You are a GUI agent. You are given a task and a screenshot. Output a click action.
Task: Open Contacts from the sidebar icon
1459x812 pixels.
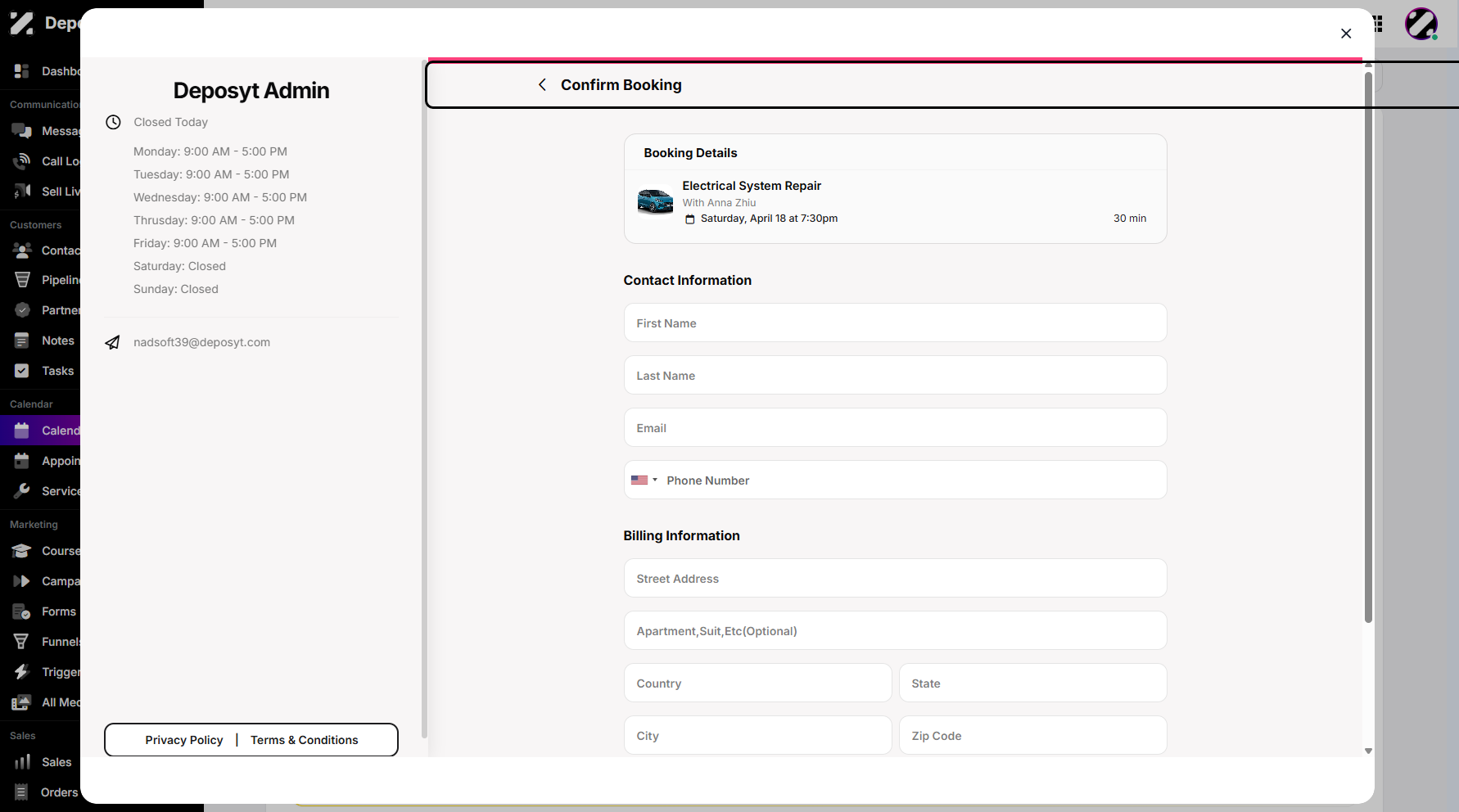tap(22, 250)
